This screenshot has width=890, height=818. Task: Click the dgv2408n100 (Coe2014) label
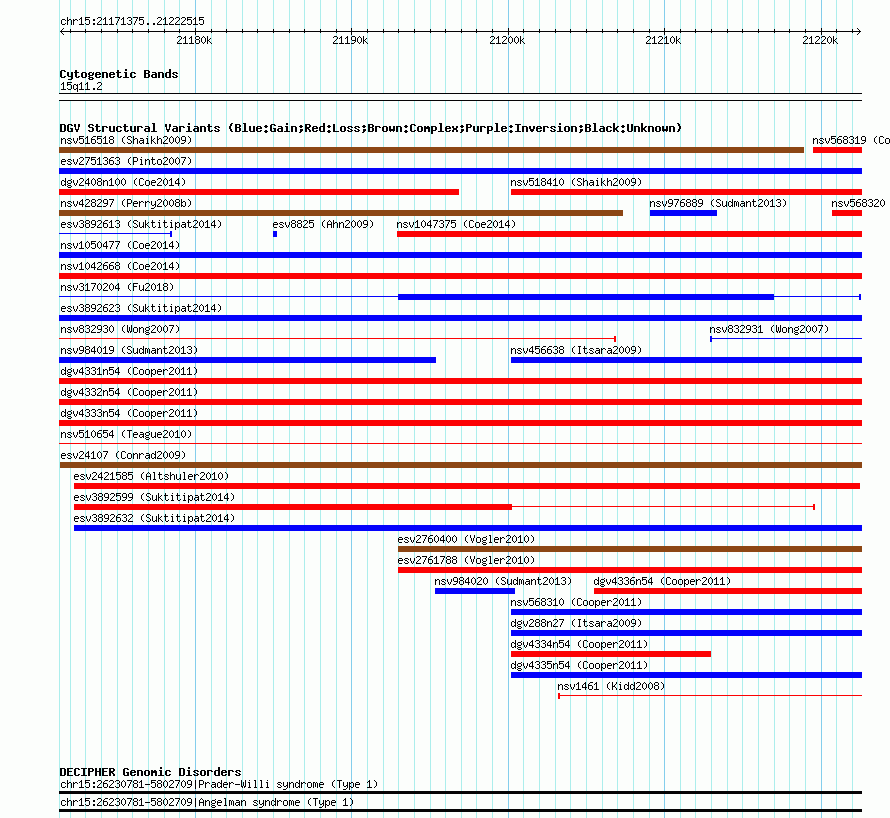click(x=123, y=182)
